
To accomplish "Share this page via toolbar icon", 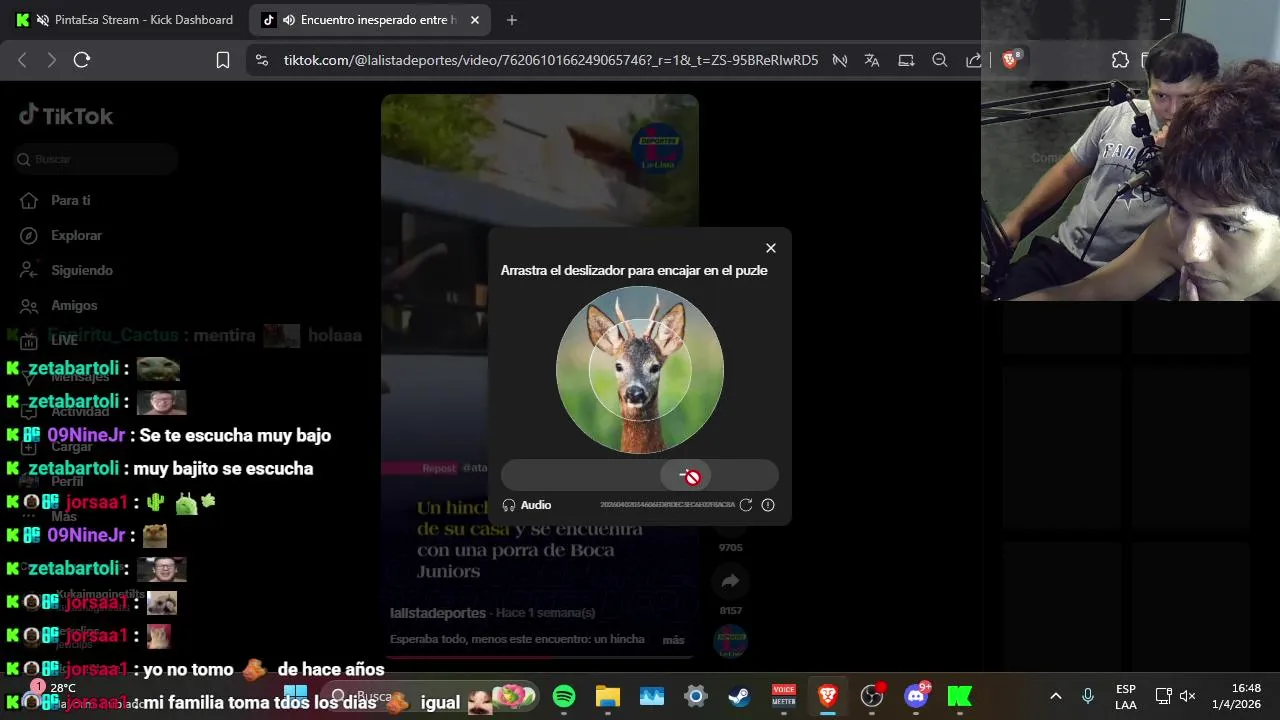I will 974,60.
